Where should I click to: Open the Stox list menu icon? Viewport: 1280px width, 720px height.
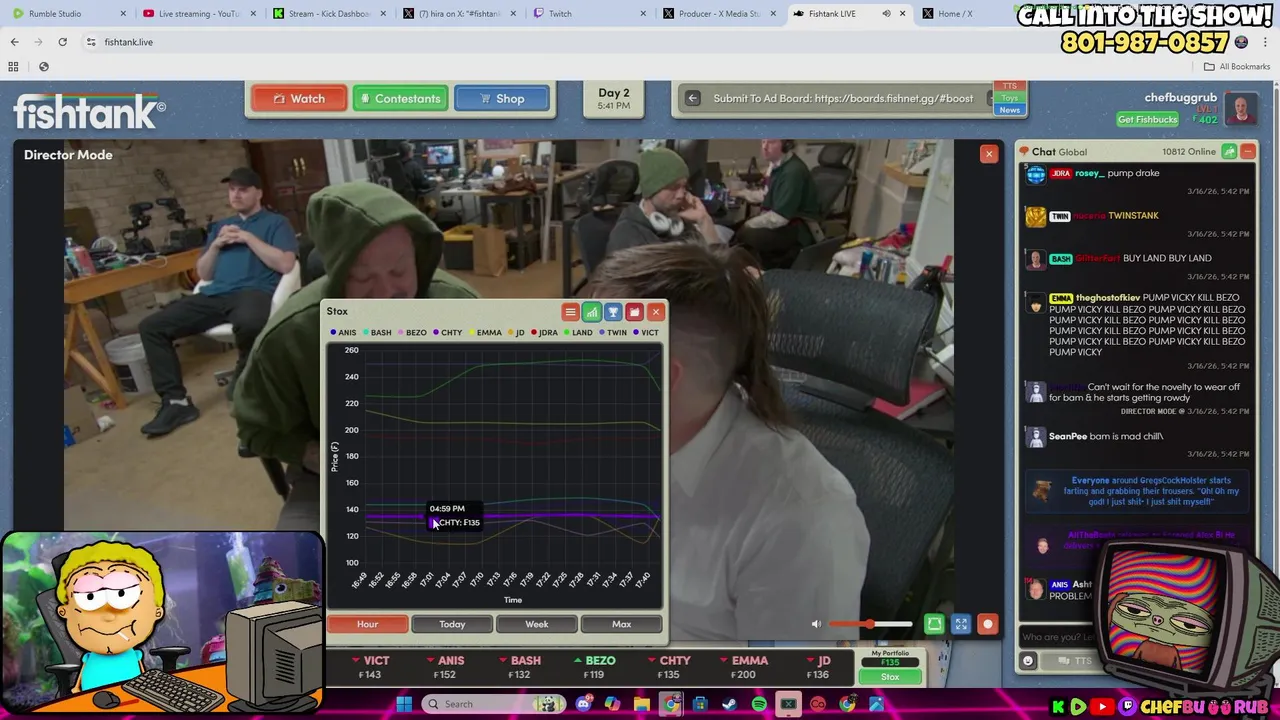570,312
